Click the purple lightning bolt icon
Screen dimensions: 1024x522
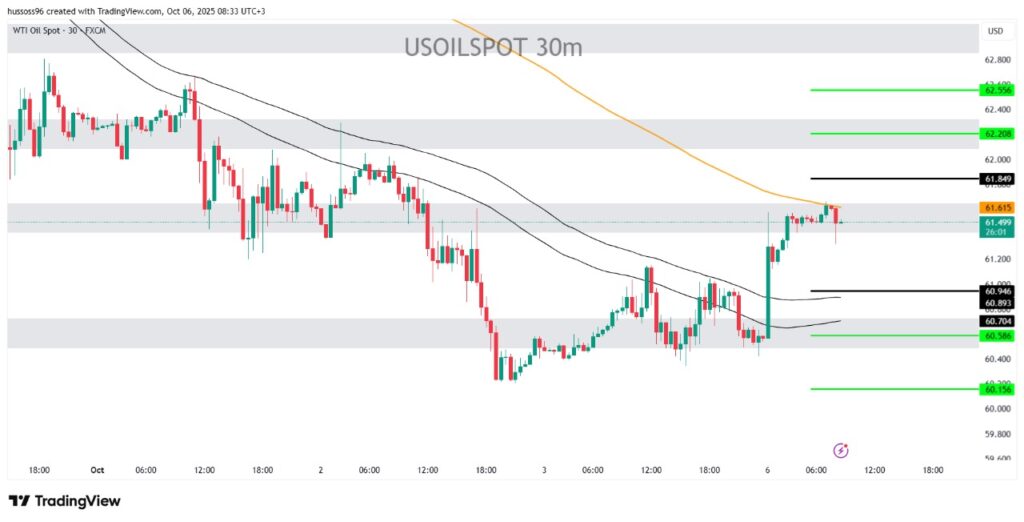[841, 450]
